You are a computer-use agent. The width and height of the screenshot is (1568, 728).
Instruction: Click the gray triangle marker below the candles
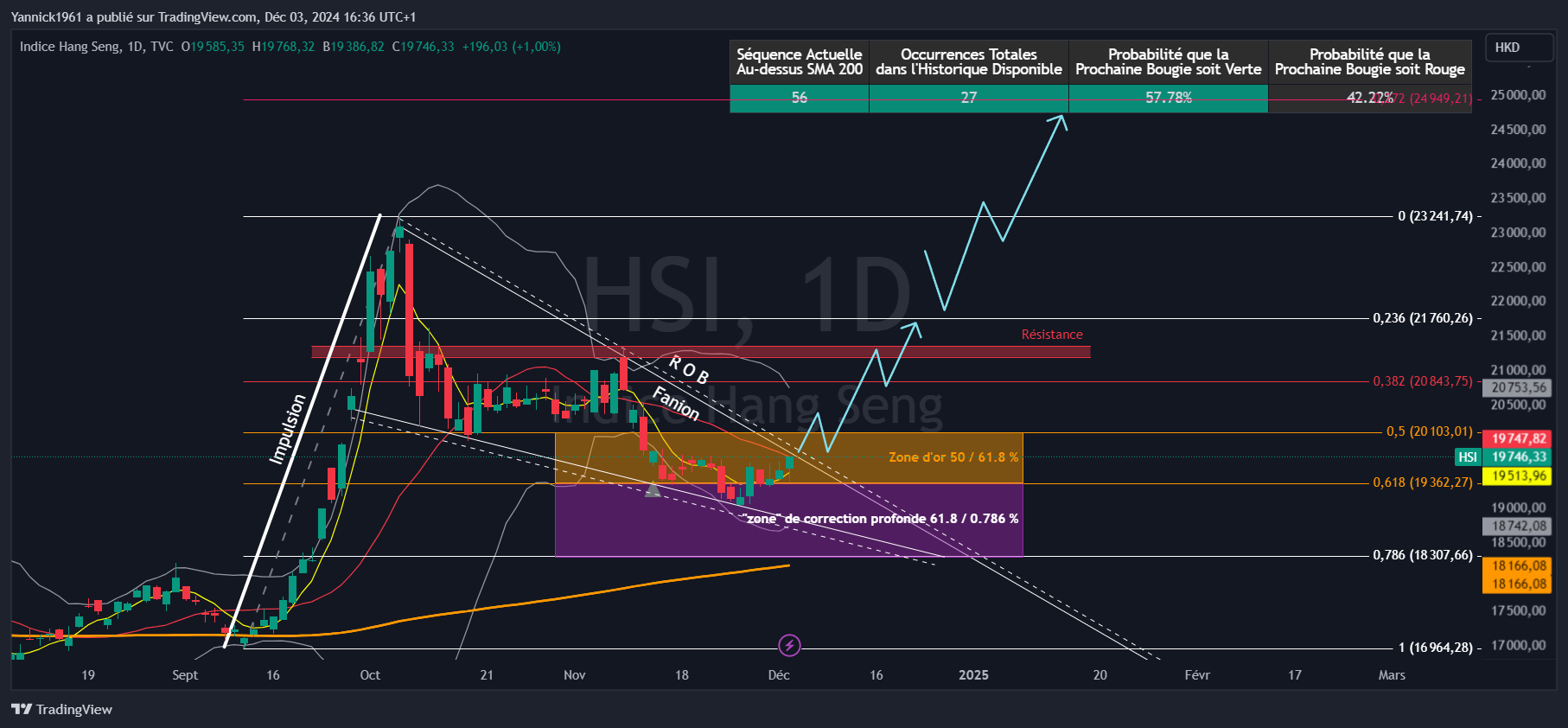coord(653,490)
